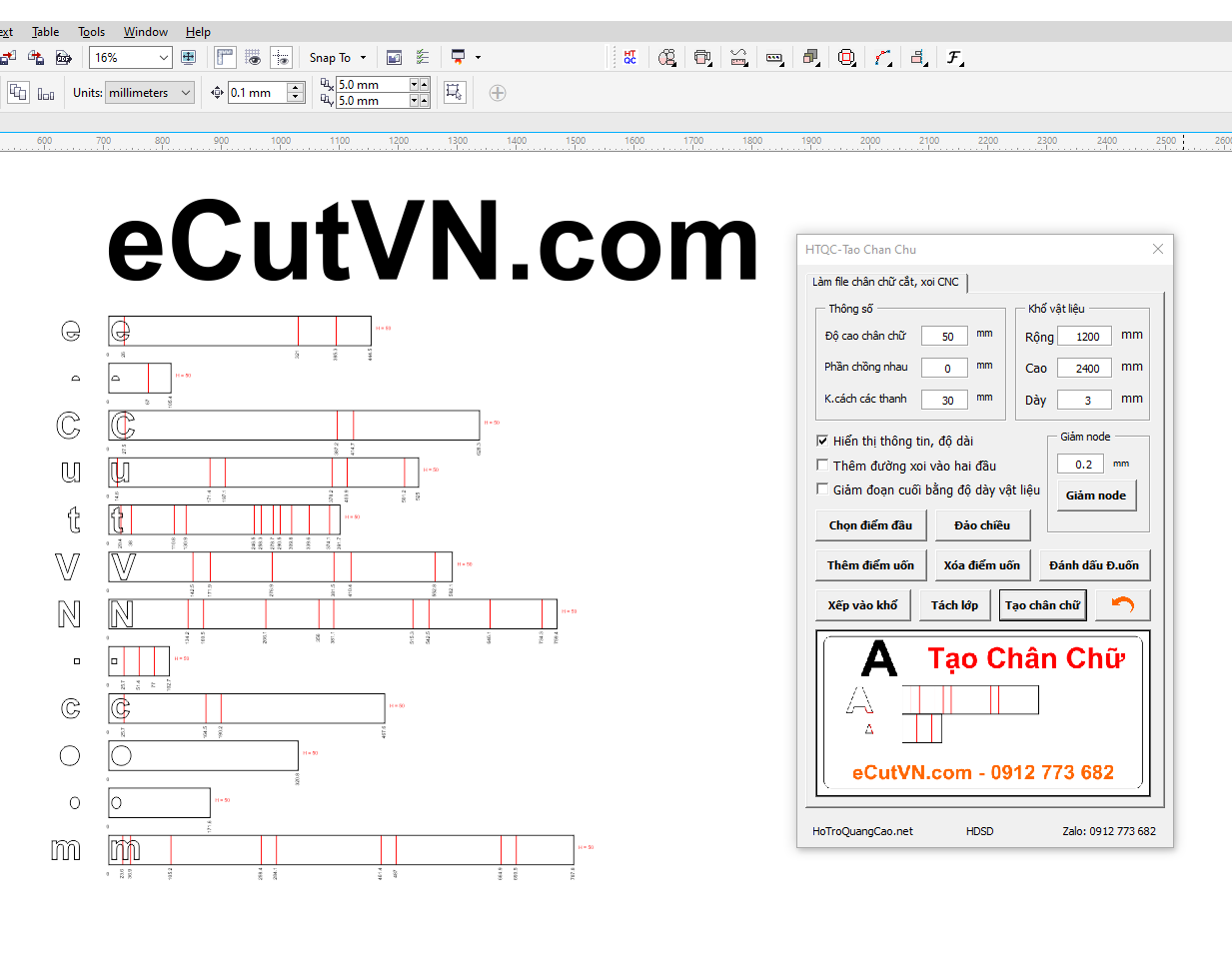Click the color dots bar macro icon
Viewport: 1232px width, 963px height.
click(774, 57)
